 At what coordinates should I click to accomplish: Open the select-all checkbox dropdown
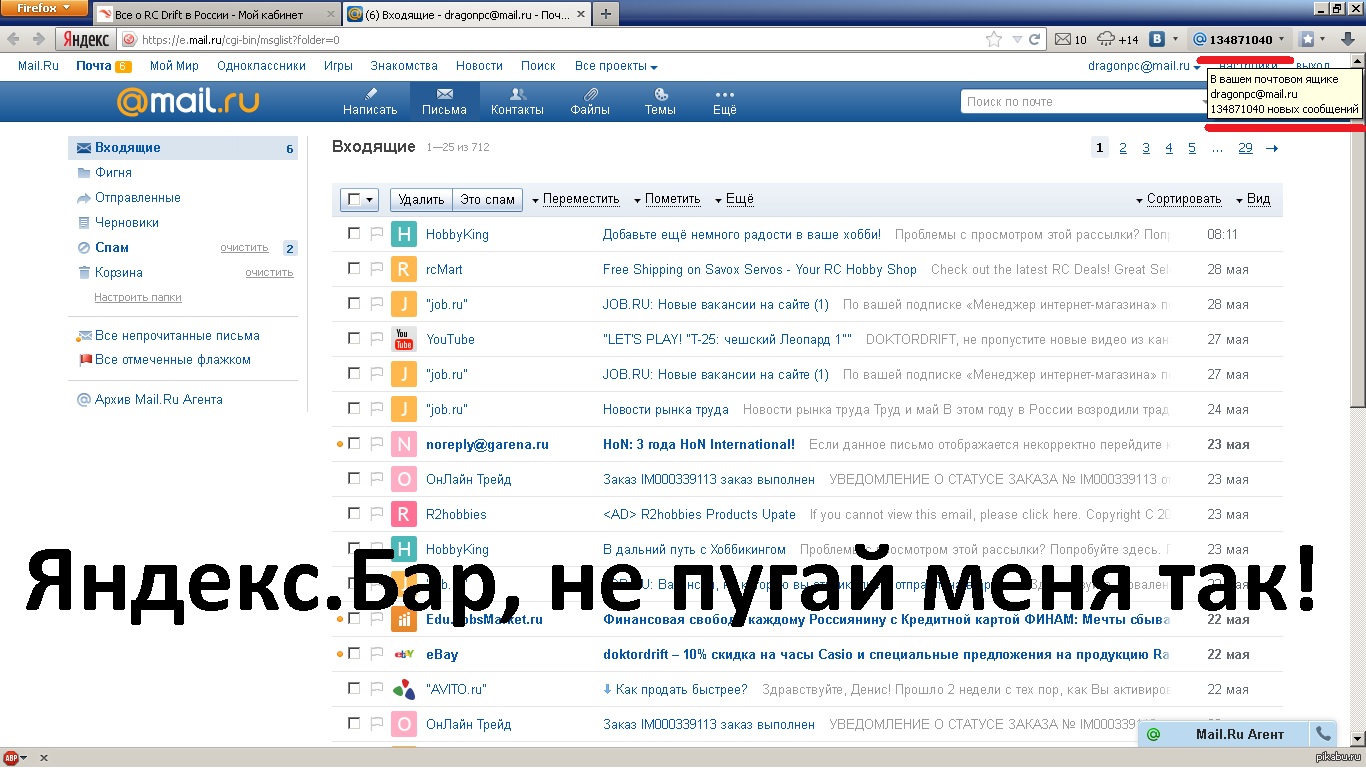point(360,199)
